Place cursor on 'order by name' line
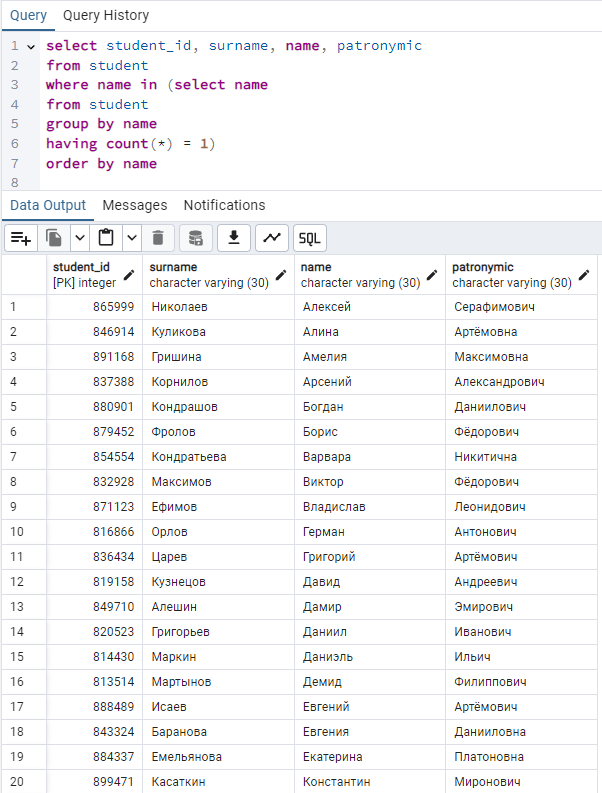The height and width of the screenshot is (793, 602). [102, 163]
